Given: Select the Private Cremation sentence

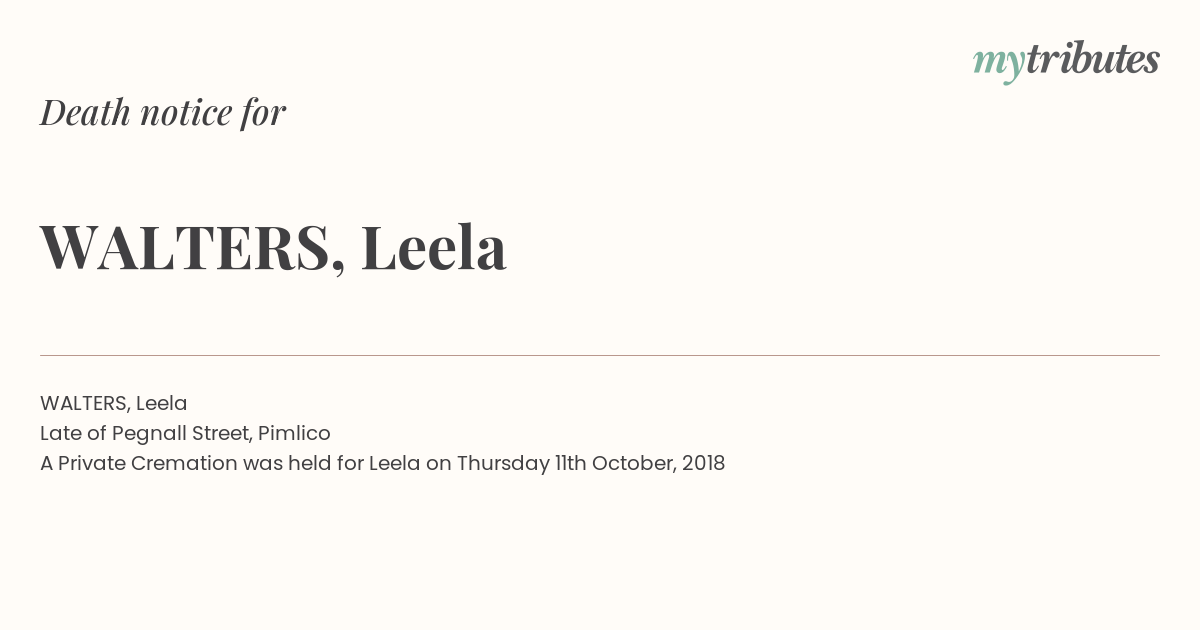Looking at the screenshot, I should point(382,463).
